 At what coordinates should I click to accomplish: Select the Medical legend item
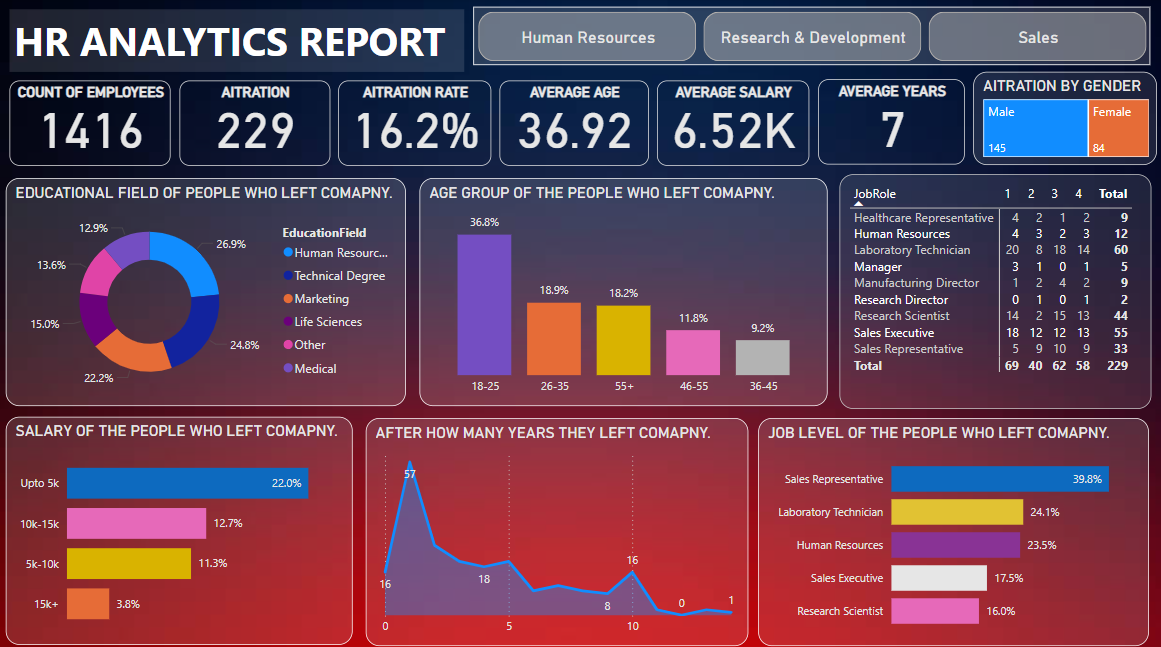click(x=315, y=368)
